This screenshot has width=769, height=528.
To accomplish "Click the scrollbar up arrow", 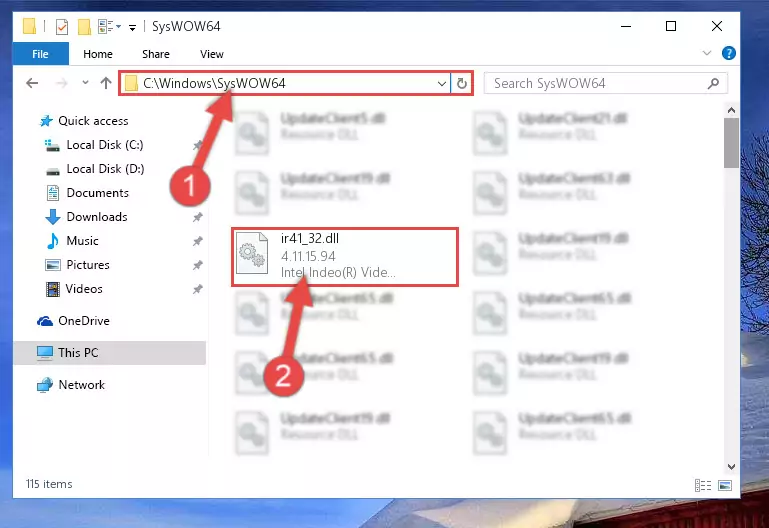I will pyautogui.click(x=731, y=110).
